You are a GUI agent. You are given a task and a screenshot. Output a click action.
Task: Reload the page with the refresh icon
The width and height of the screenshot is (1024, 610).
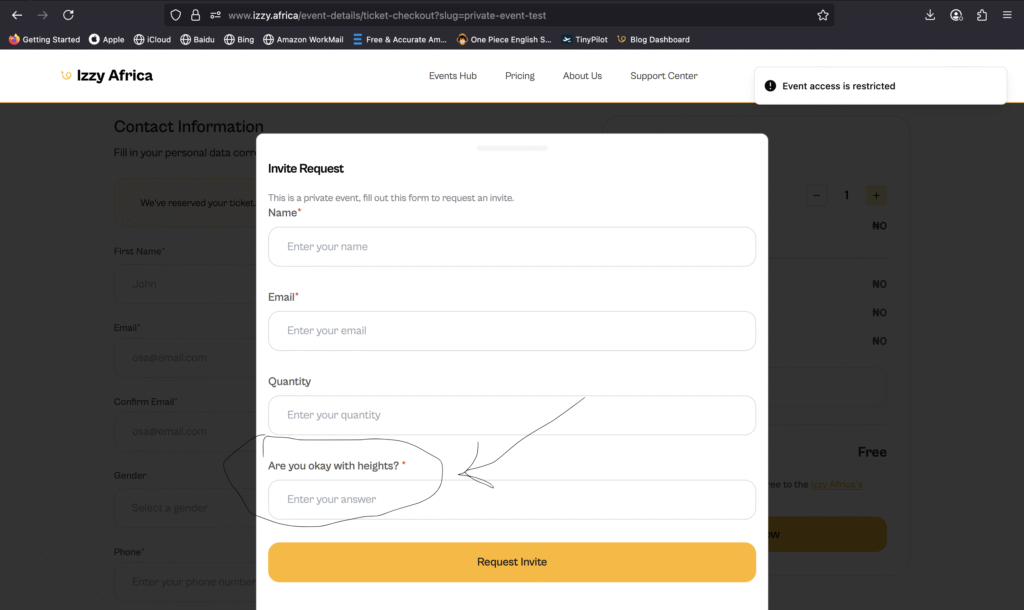68,15
